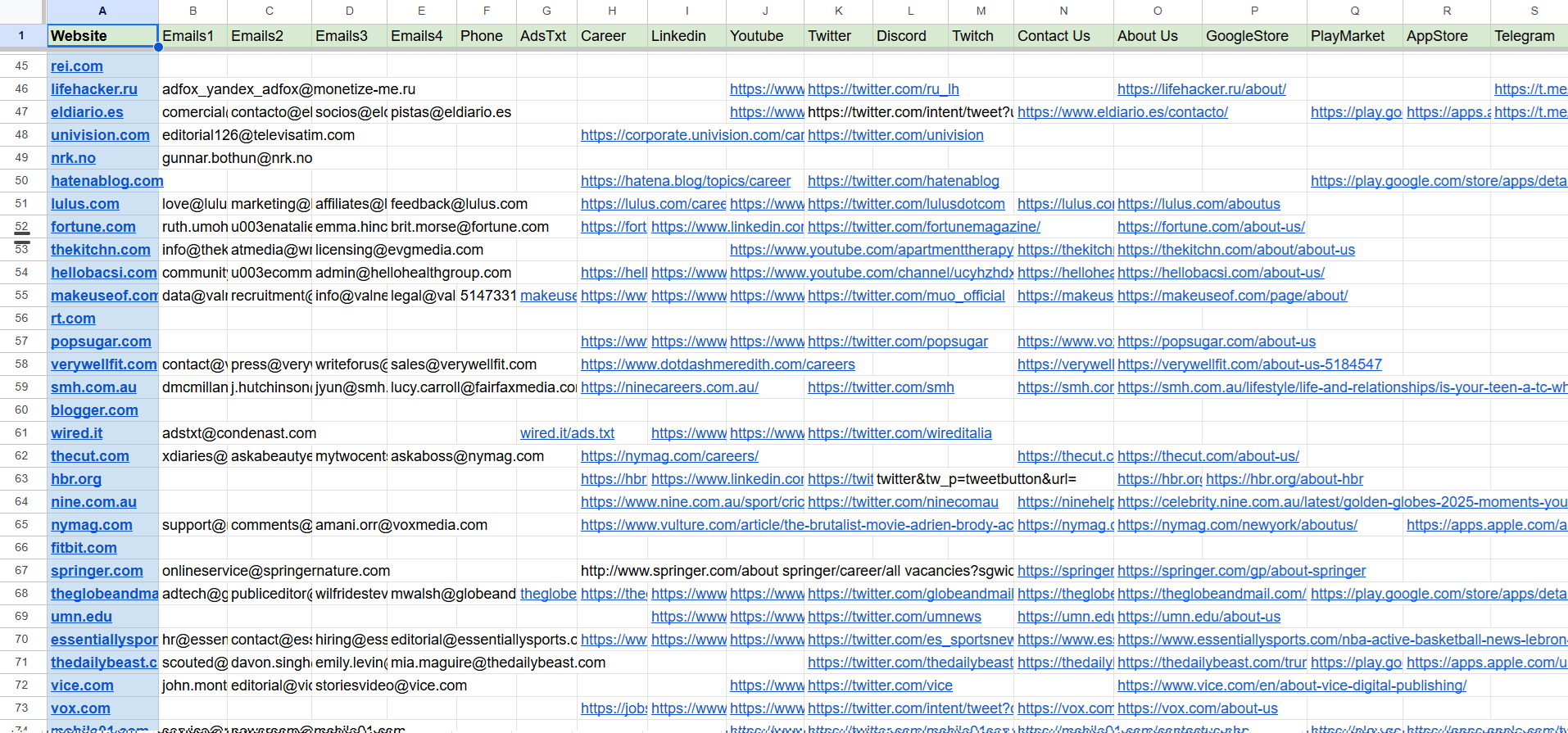Click the select-all corner box
The height and width of the screenshot is (733, 1568).
21,11
